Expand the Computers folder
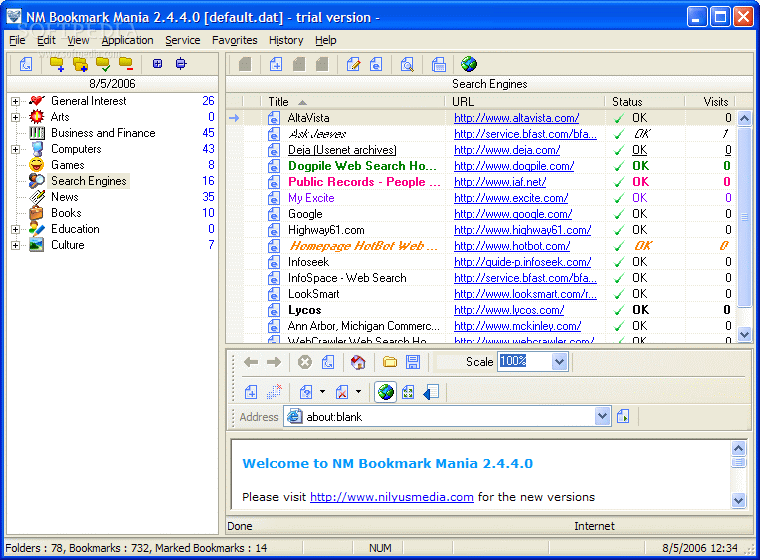The height and width of the screenshot is (560, 760). coord(16,149)
